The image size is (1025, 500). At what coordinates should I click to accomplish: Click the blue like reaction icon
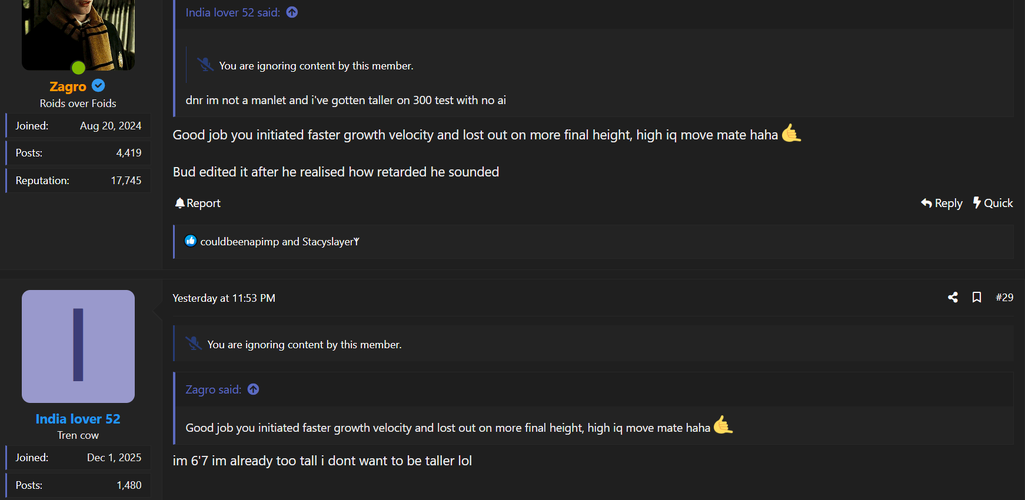point(190,241)
